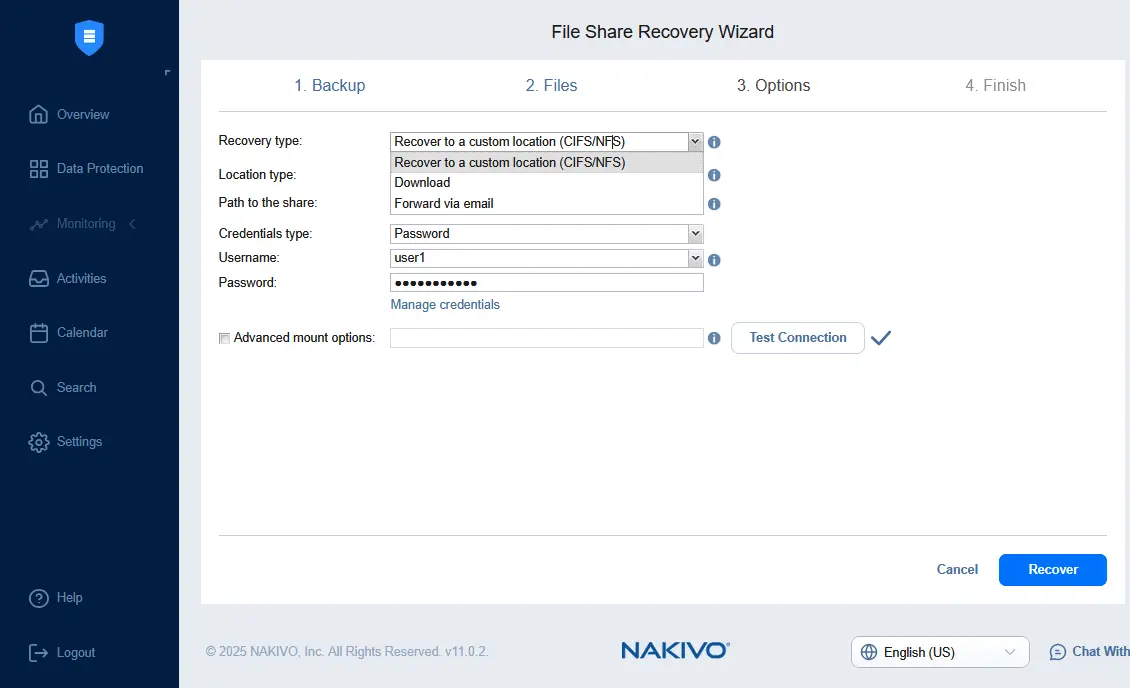Click the Monitoring chart icon

pos(38,224)
